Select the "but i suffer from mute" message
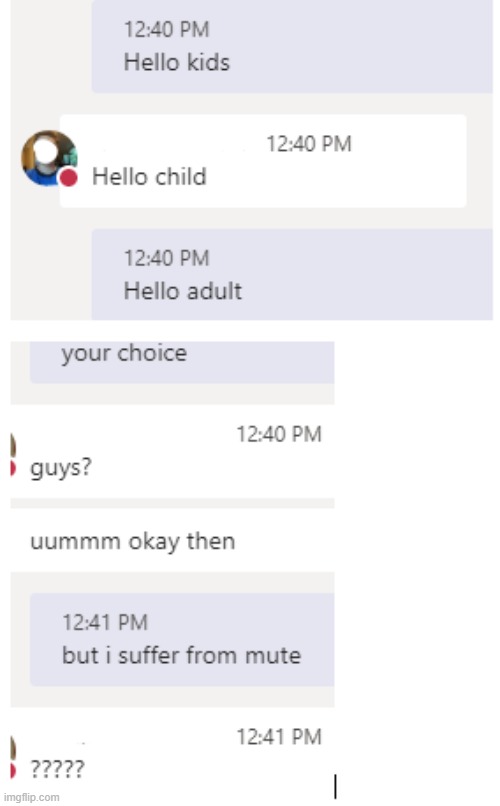500x806 pixels. tap(182, 639)
